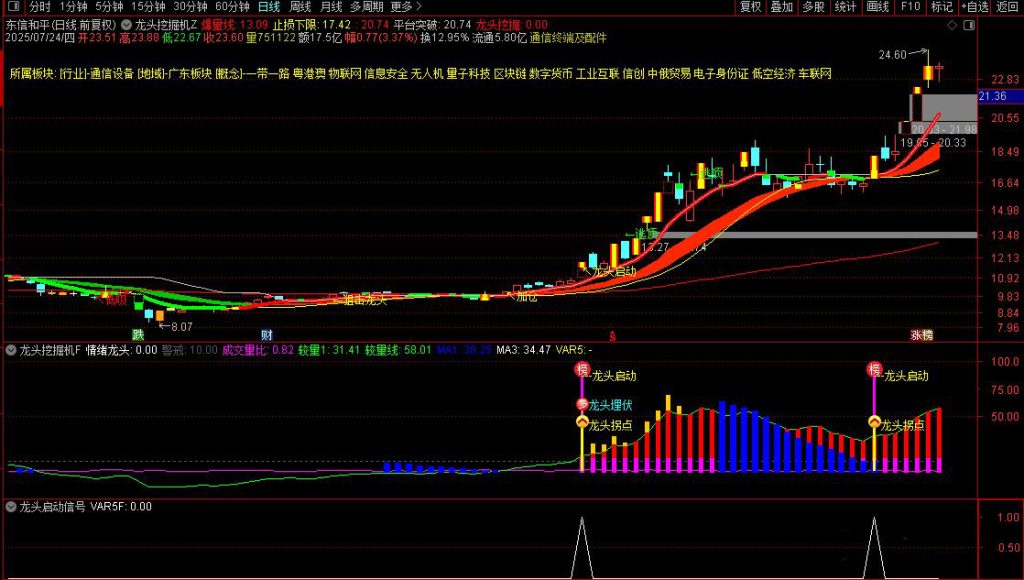This screenshot has width=1024, height=580.
Task: Switch to the 周线 weekly chart tab
Action: 297,7
